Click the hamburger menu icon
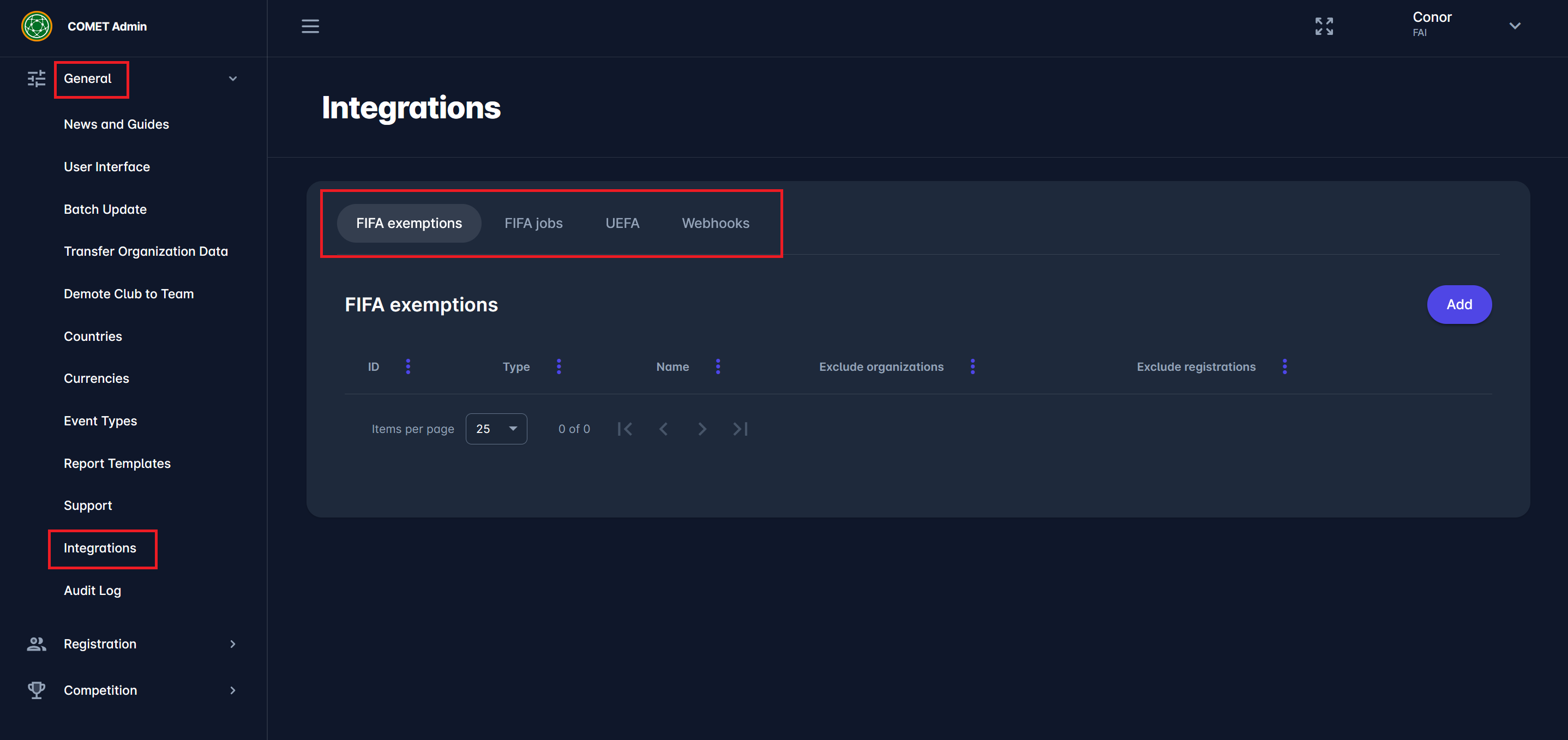This screenshot has height=740, width=1568. pos(310,26)
